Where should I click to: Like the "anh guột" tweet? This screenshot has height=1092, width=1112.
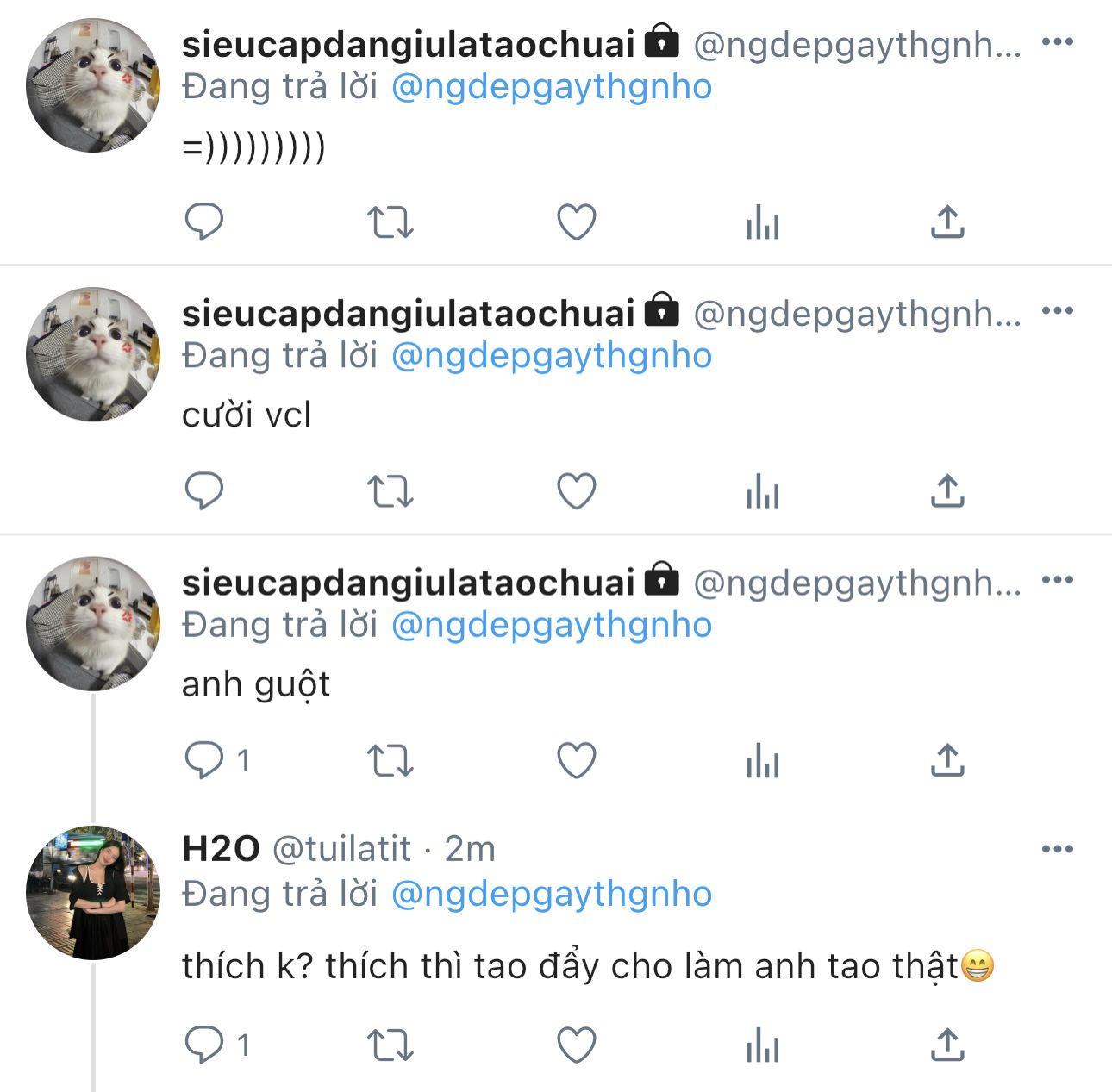click(x=577, y=760)
